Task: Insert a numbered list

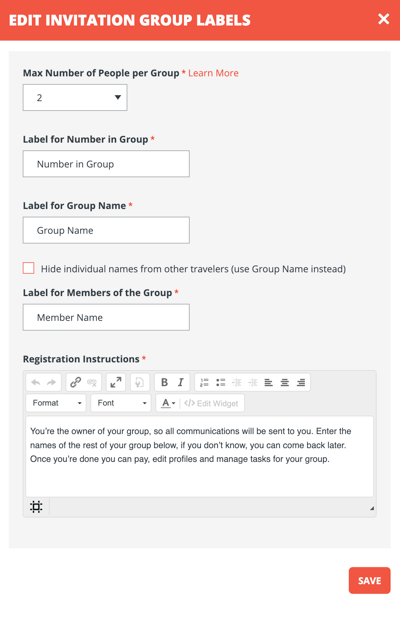Action: pos(204,383)
